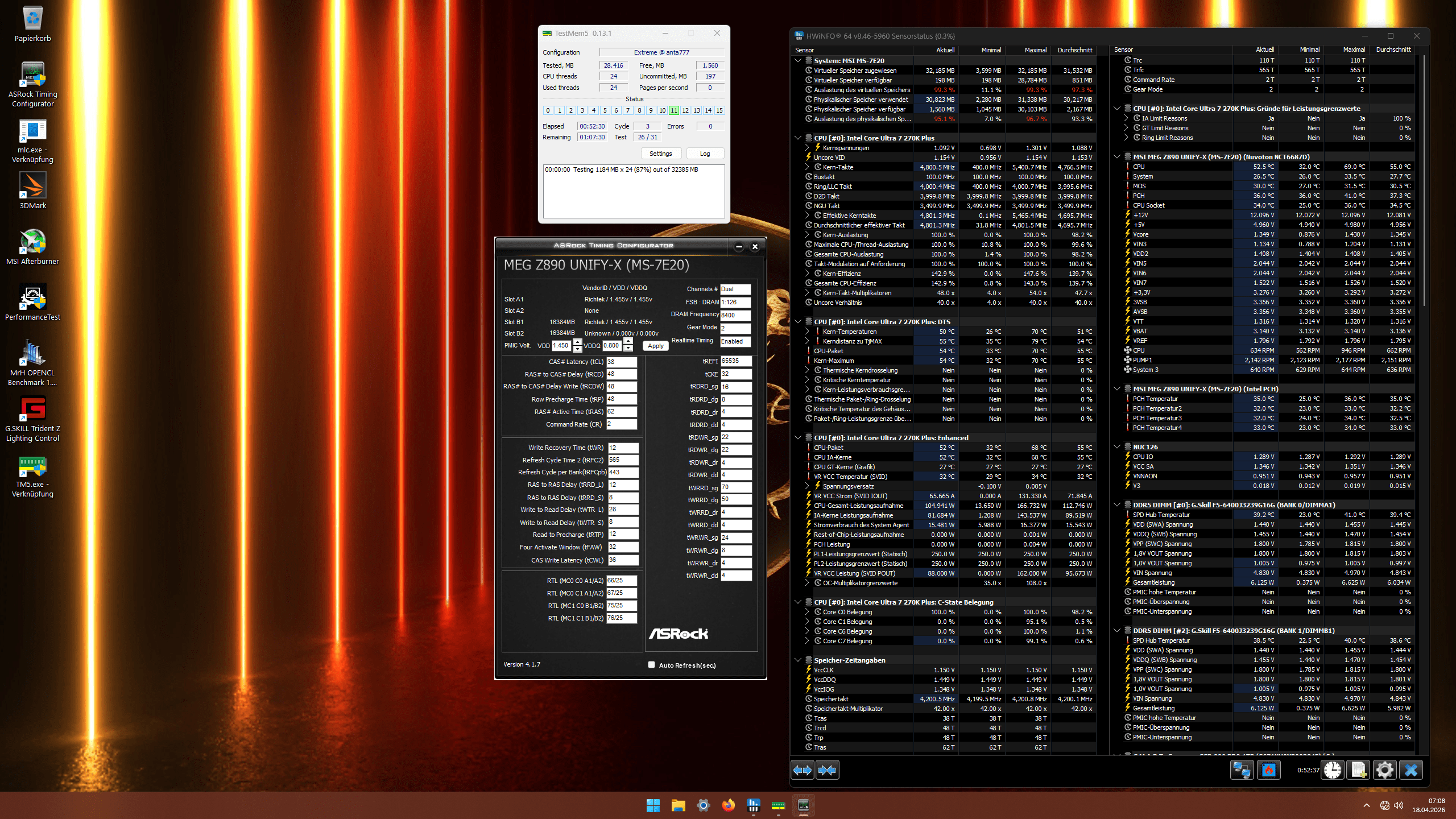Image resolution: width=1456 pixels, height=819 pixels.
Task: Open HWiNFO network remote monitoring icon
Action: pyautogui.click(x=1241, y=770)
